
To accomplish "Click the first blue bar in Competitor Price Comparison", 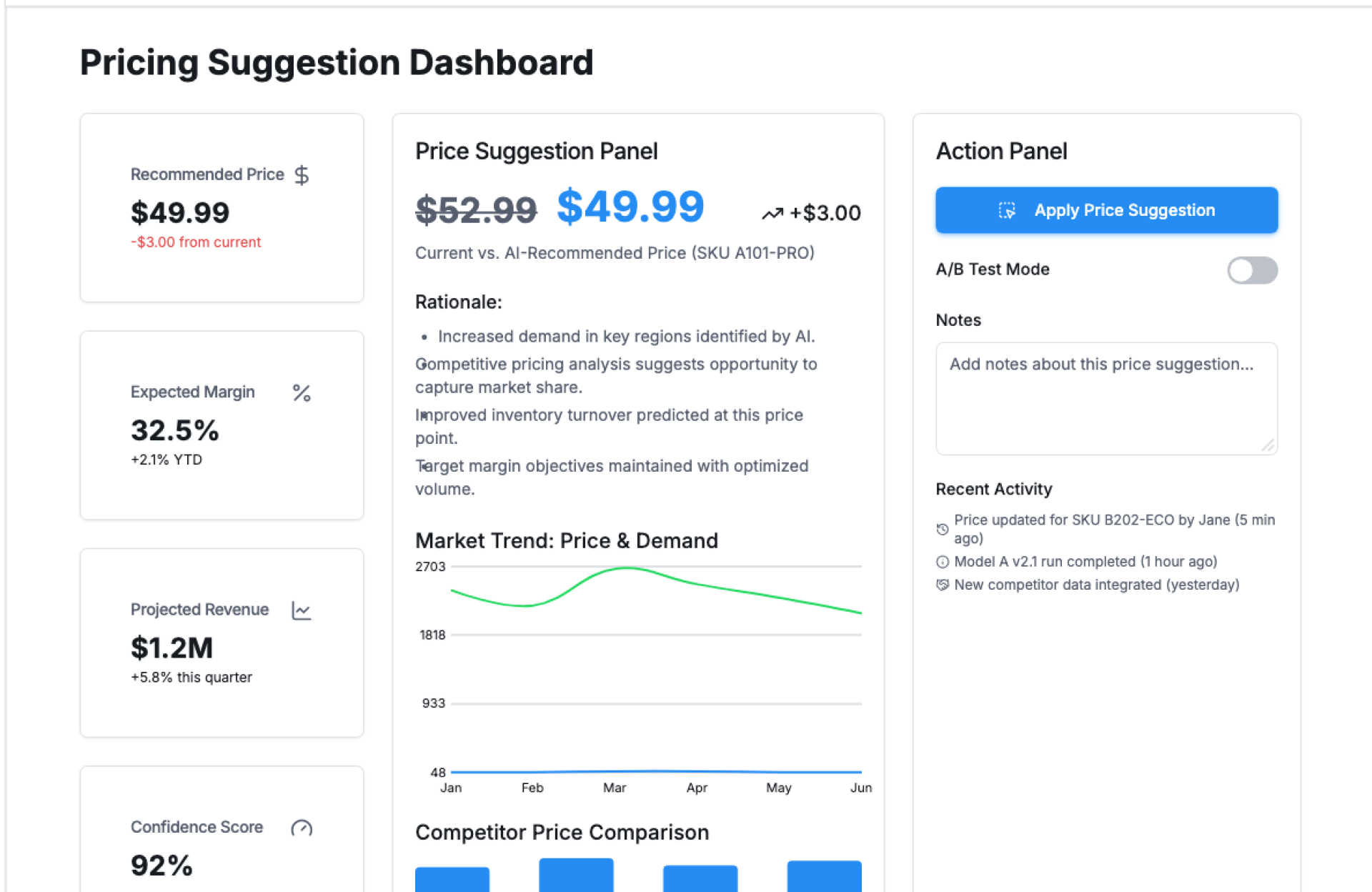I will point(452,879).
